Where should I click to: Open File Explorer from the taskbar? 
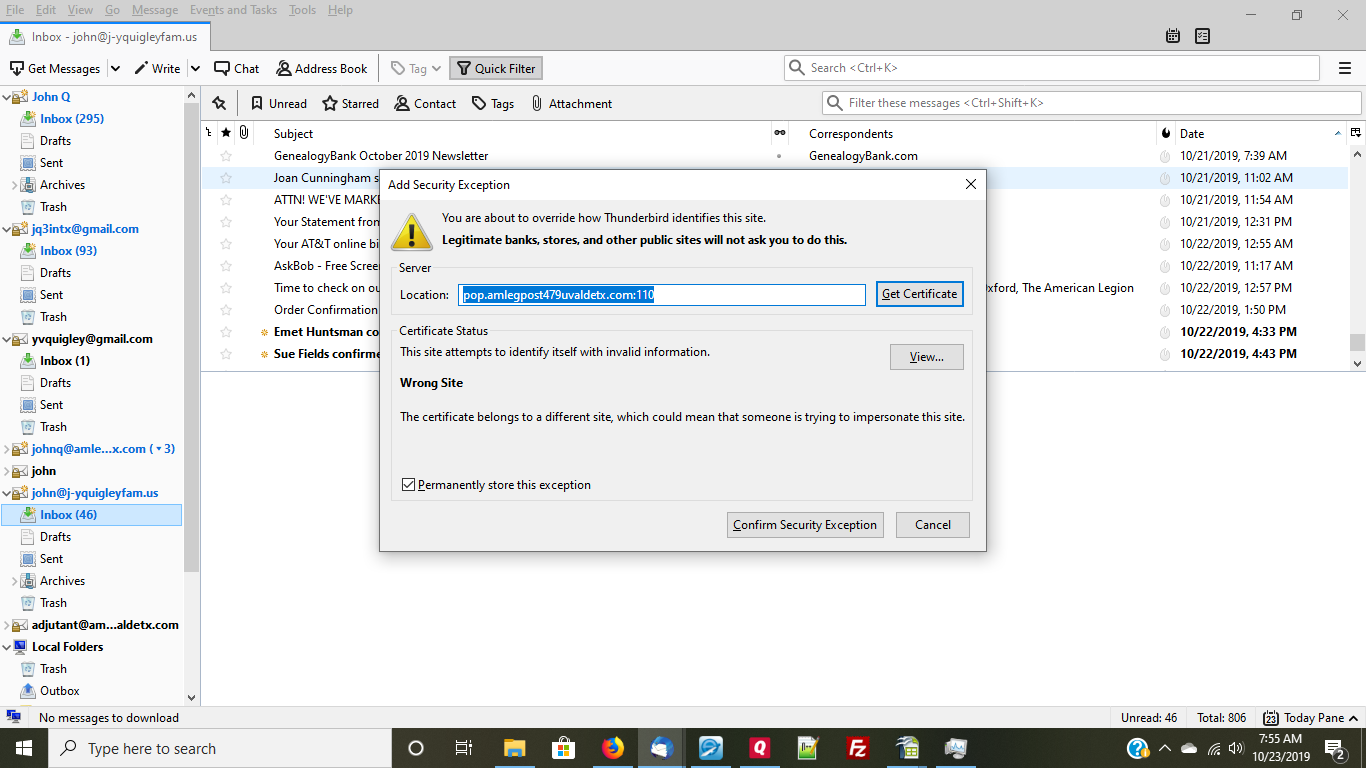515,748
